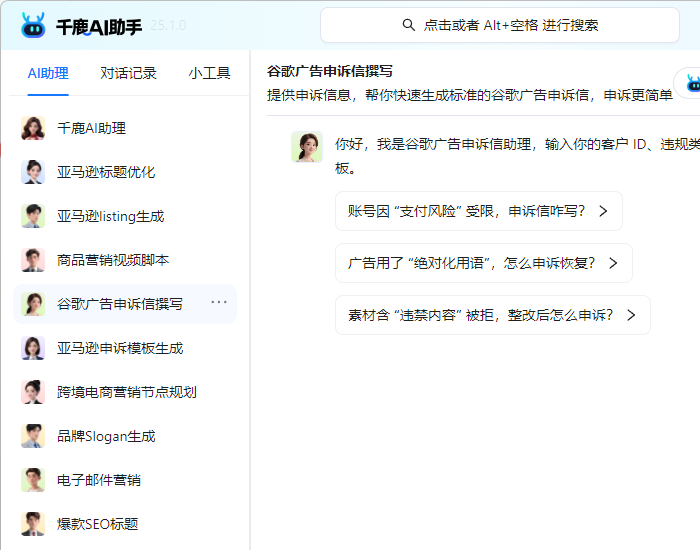This screenshot has width=700, height=550.
Task: Expand the “支付风险” question chevron arrow
Action: [603, 211]
